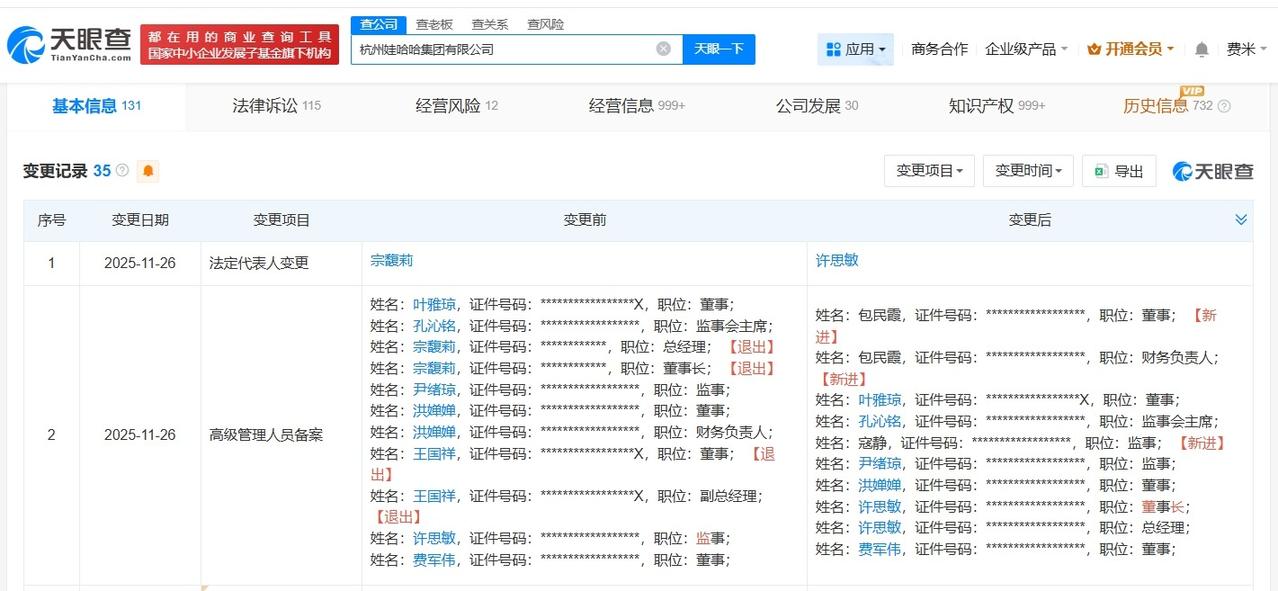Open user menu 费米
The width and height of the screenshot is (1278, 591).
click(1246, 49)
